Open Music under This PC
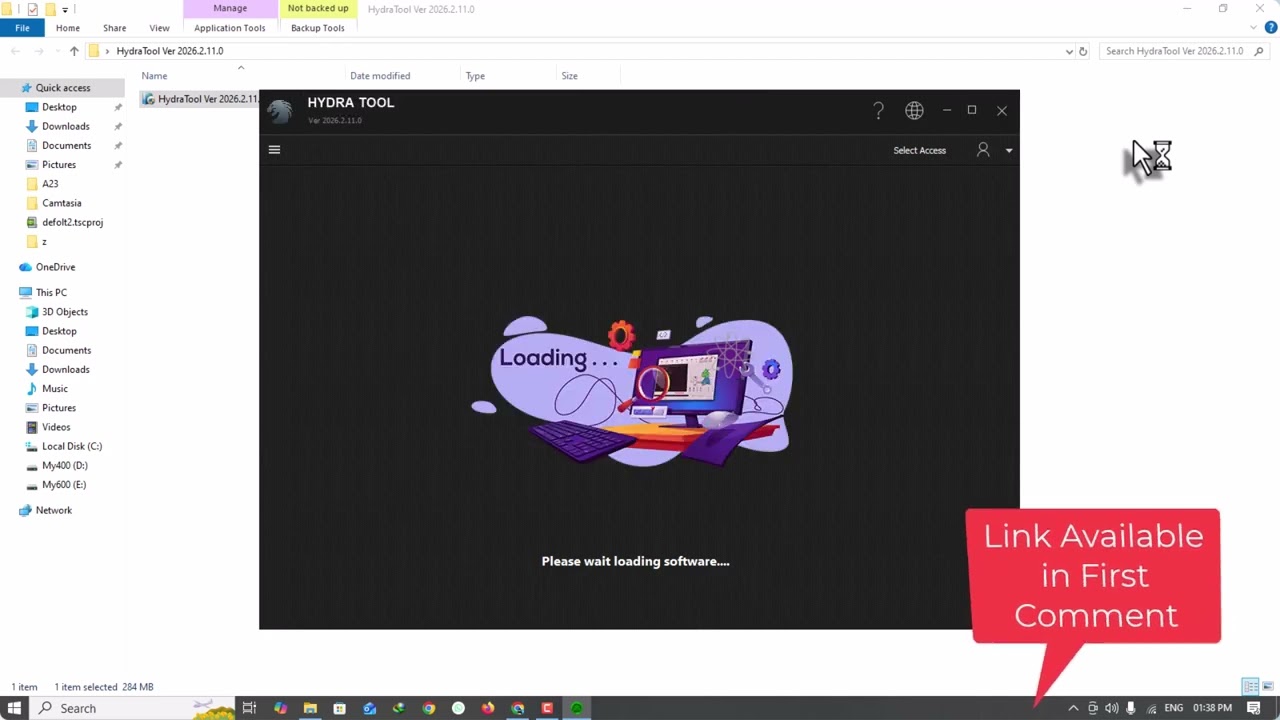Image resolution: width=1280 pixels, height=720 pixels. point(55,389)
